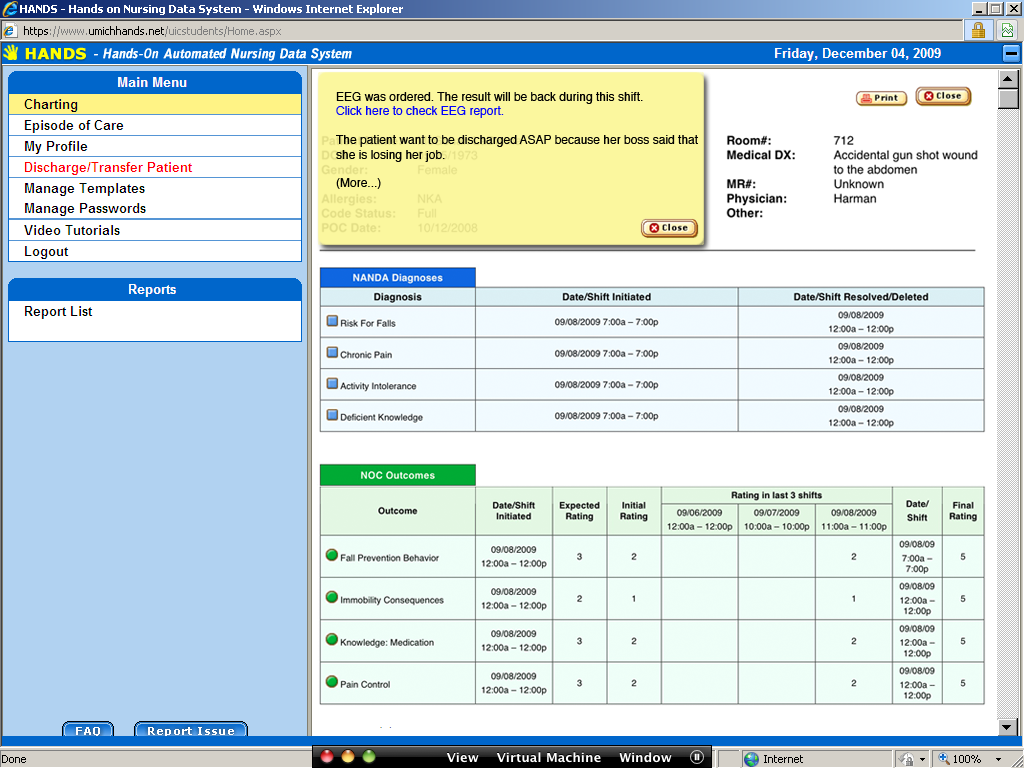Click the Internet zone globe icon

click(752, 759)
